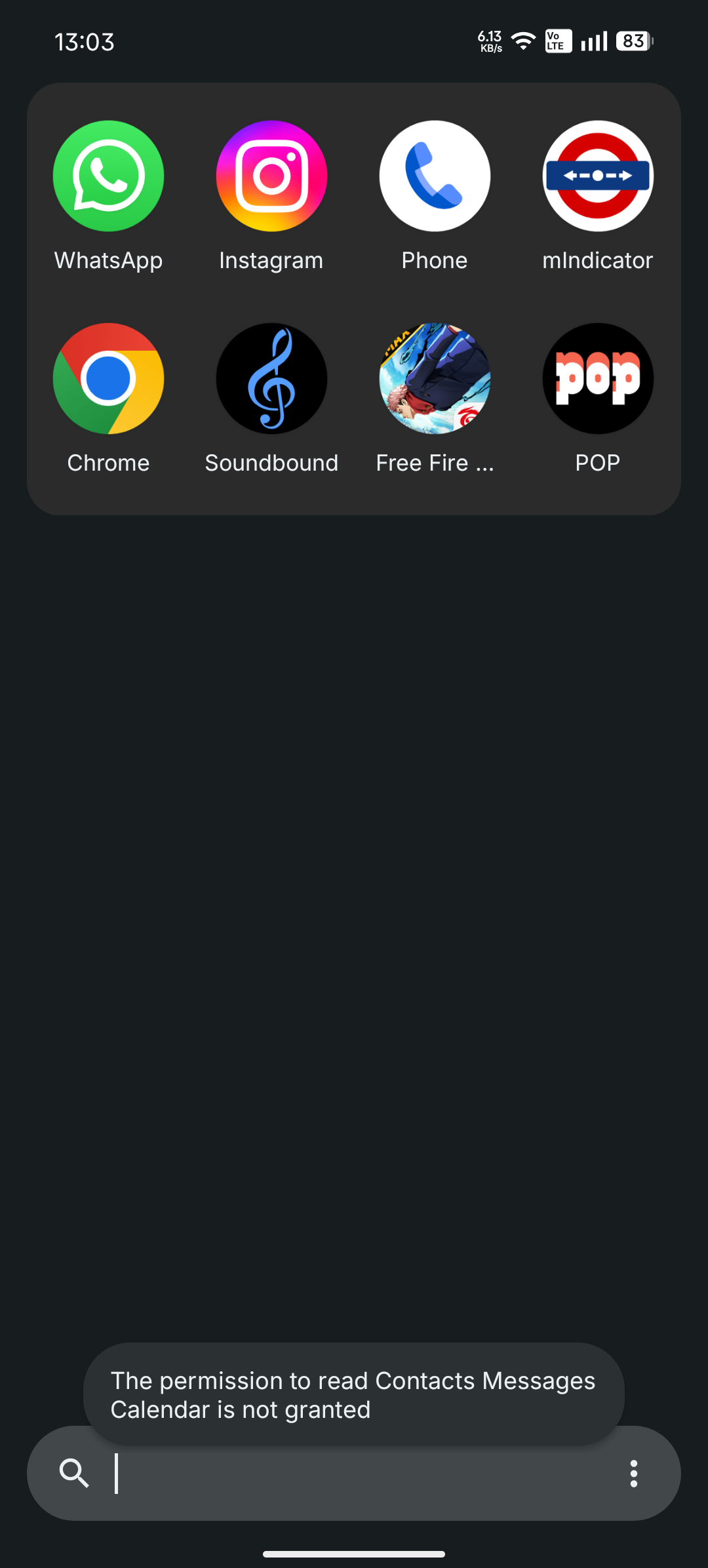Tap the Soundbound text label
The height and width of the screenshot is (1568, 708).
[x=271, y=463]
